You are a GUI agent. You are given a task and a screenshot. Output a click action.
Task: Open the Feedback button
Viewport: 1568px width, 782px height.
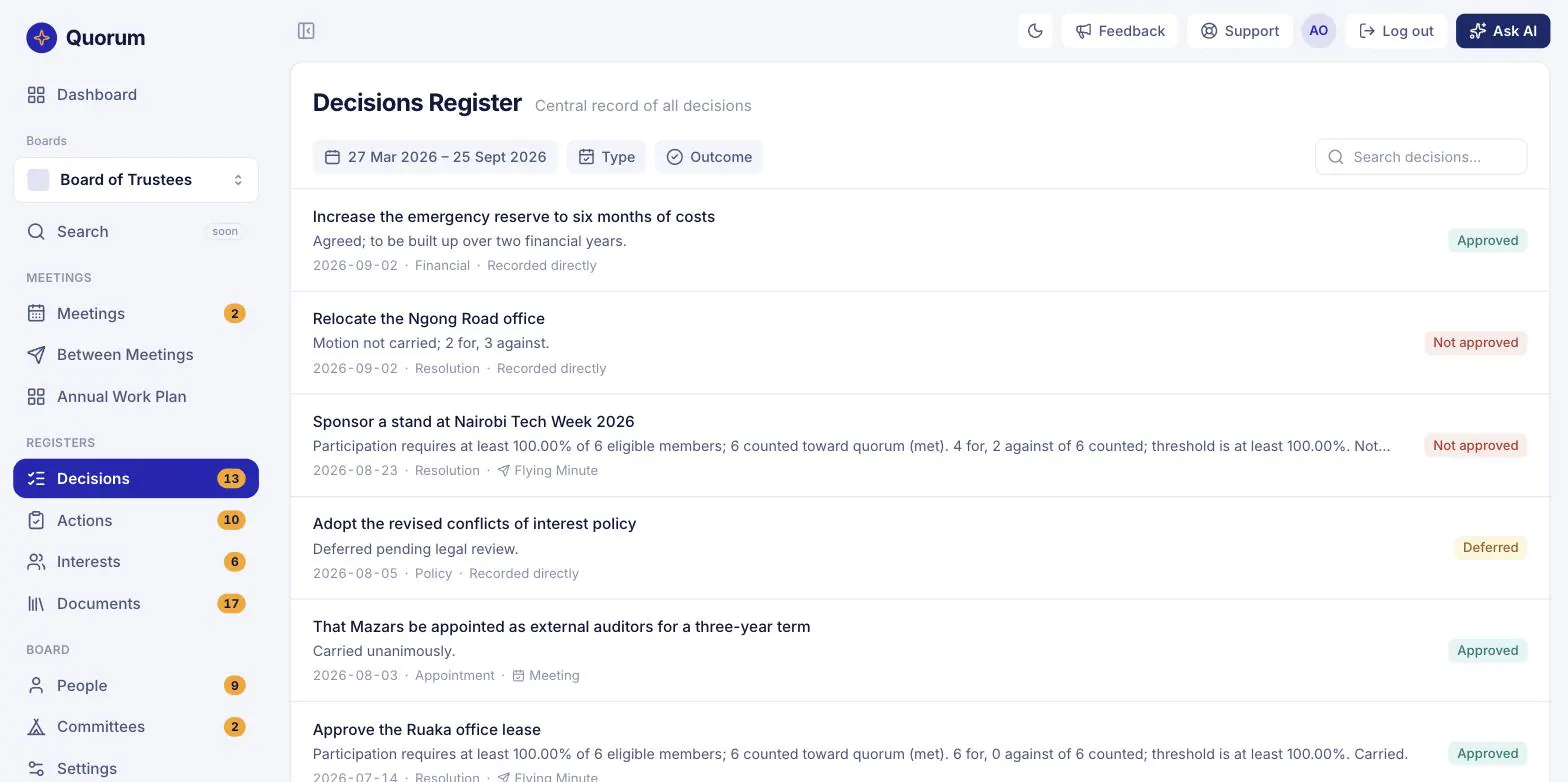tap(1120, 31)
